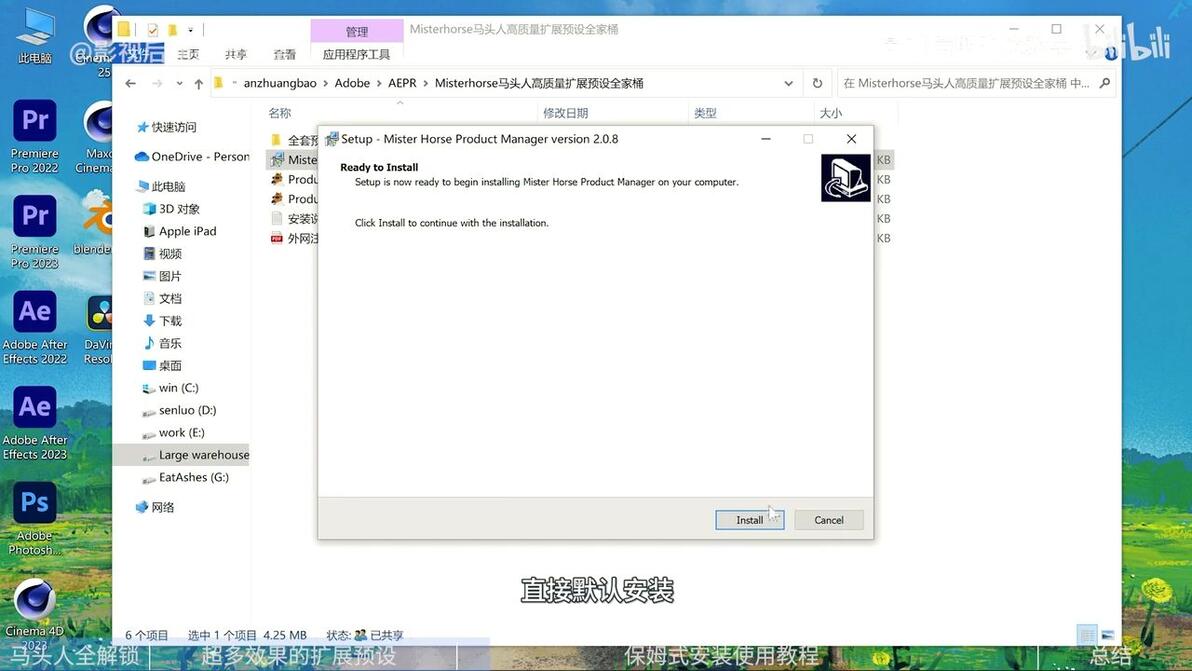Open DaVinci Resolve desktop icon
Viewport: 1192px width, 671px height.
(99, 328)
